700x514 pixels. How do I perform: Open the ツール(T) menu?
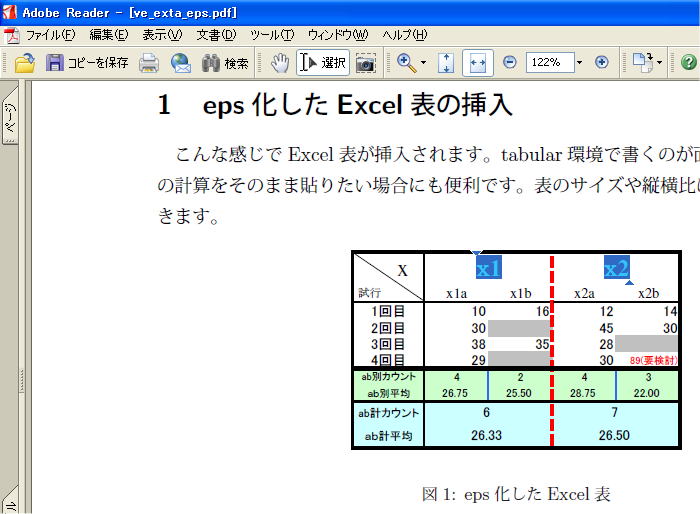click(272, 35)
